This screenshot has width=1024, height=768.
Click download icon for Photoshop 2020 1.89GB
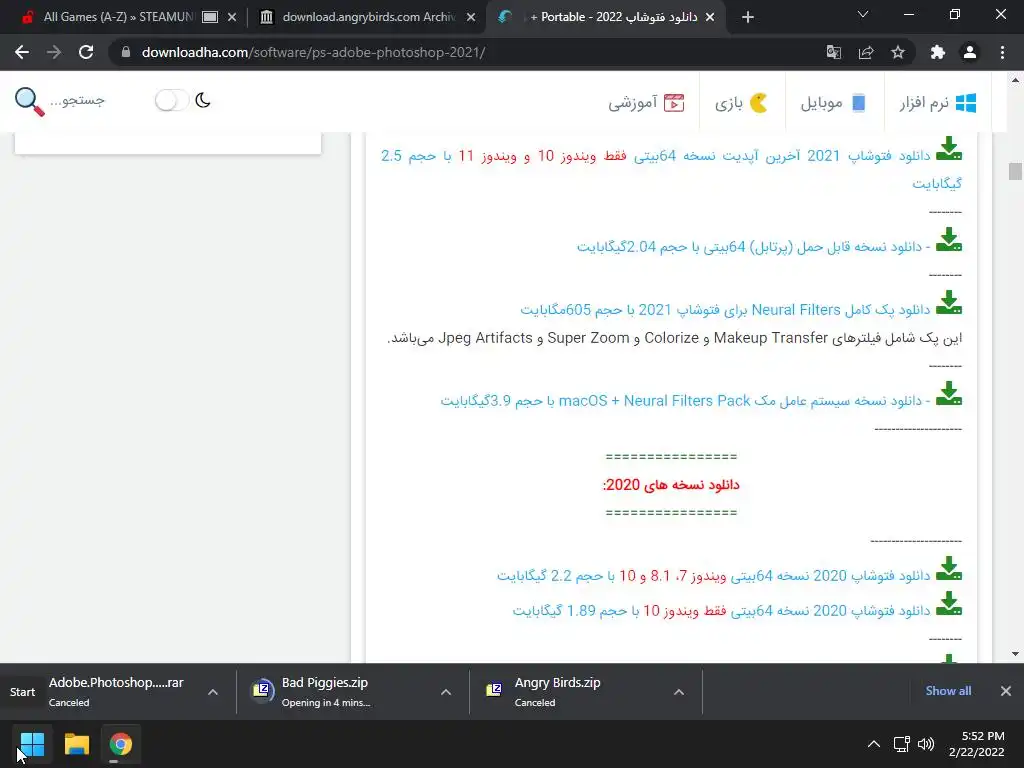pos(948,604)
